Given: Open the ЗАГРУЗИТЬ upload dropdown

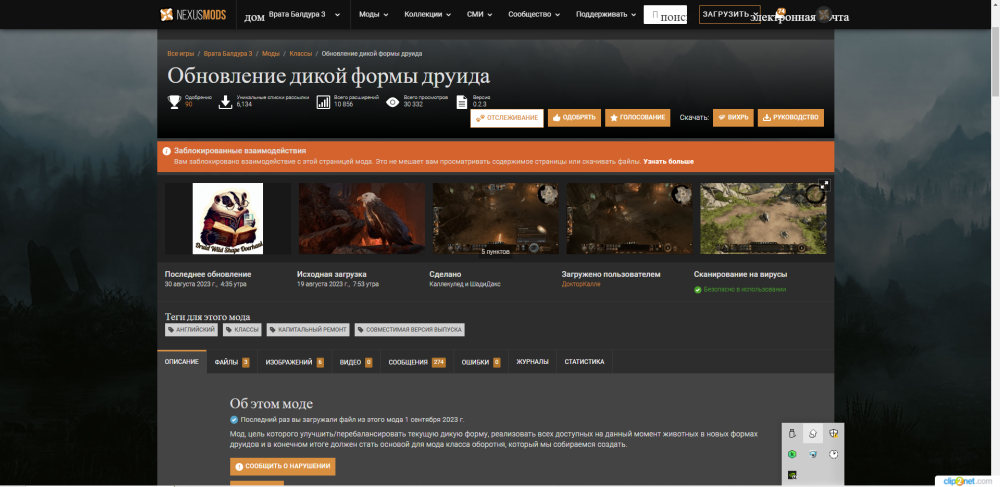Looking at the screenshot, I should coord(730,15).
